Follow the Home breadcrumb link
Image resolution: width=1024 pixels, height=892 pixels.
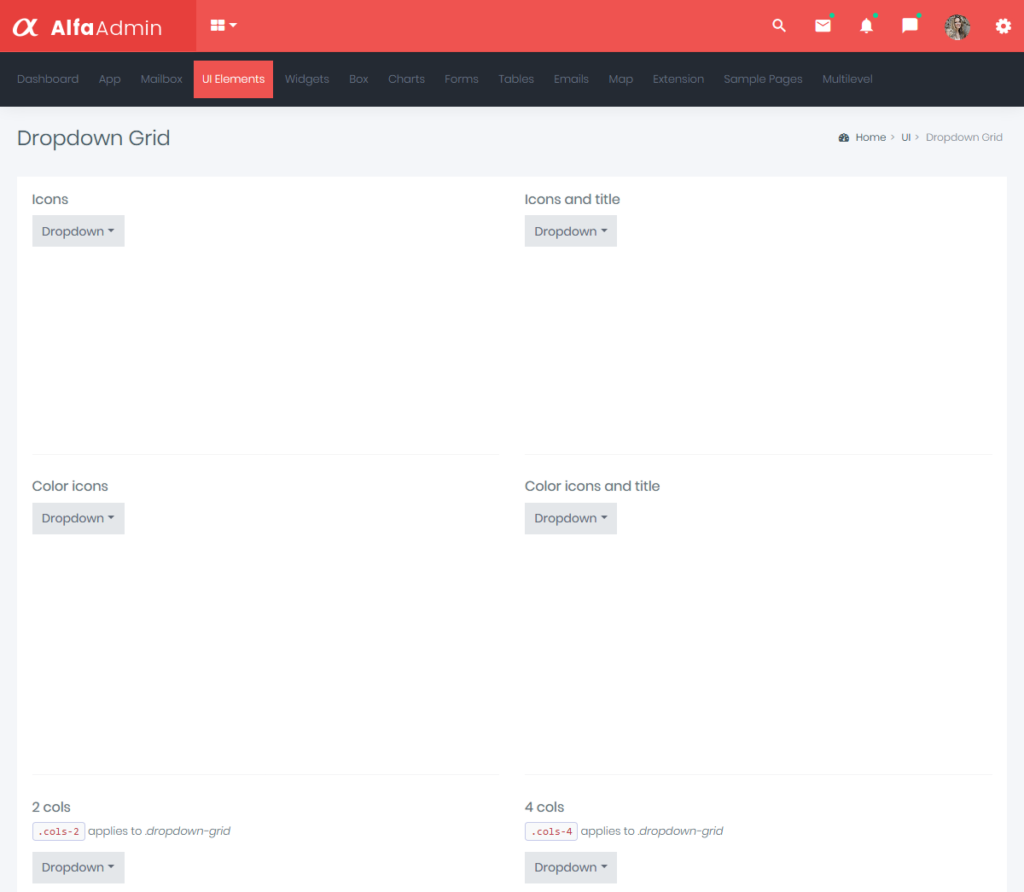[869, 137]
